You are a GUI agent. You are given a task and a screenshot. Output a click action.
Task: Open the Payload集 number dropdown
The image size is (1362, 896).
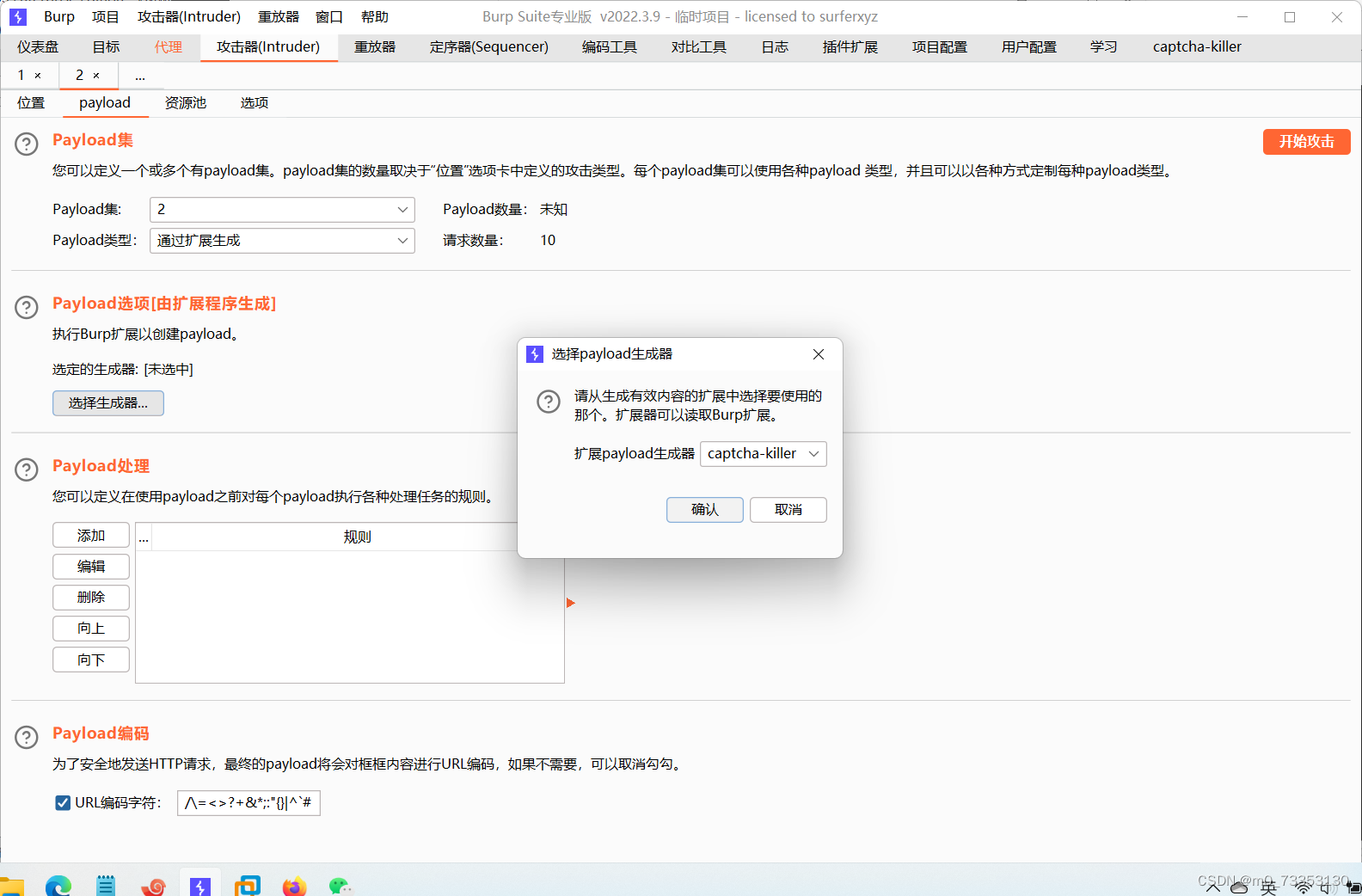pyautogui.click(x=282, y=210)
